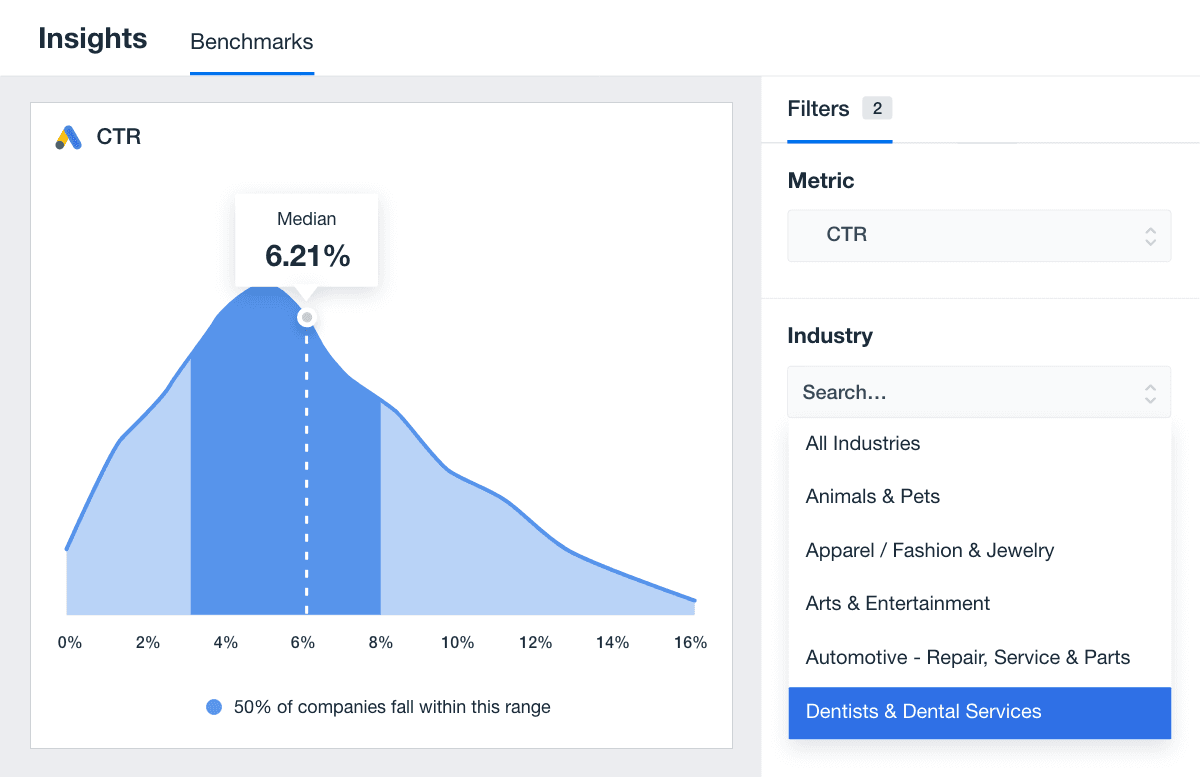
Task: Click the dark blue middle range area
Action: tap(250, 500)
